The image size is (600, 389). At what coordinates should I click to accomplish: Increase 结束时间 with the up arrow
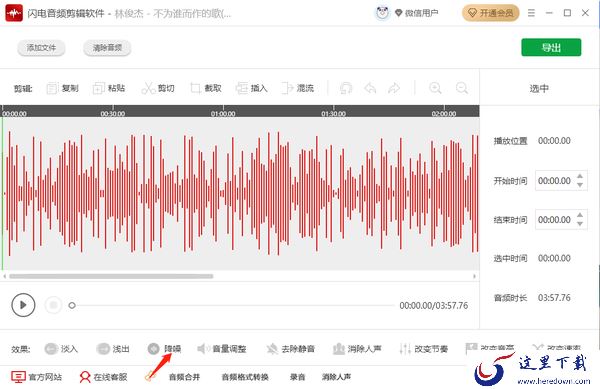point(580,215)
